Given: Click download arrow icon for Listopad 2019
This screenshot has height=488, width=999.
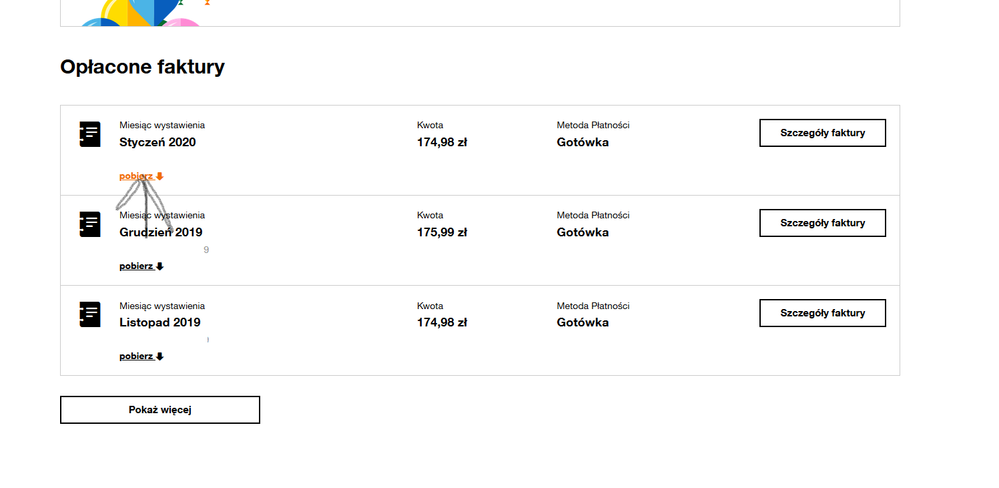Looking at the screenshot, I should click(160, 357).
